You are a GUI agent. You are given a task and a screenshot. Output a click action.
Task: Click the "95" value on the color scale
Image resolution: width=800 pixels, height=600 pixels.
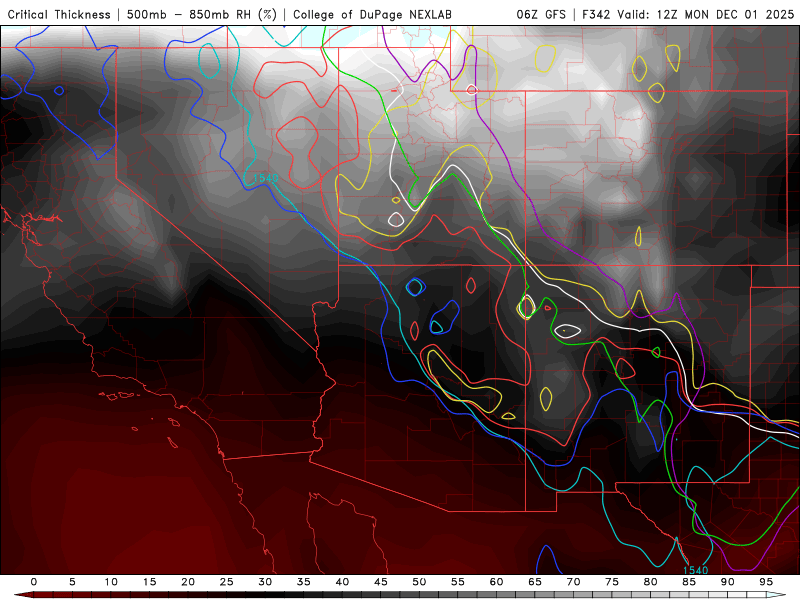coord(766,582)
